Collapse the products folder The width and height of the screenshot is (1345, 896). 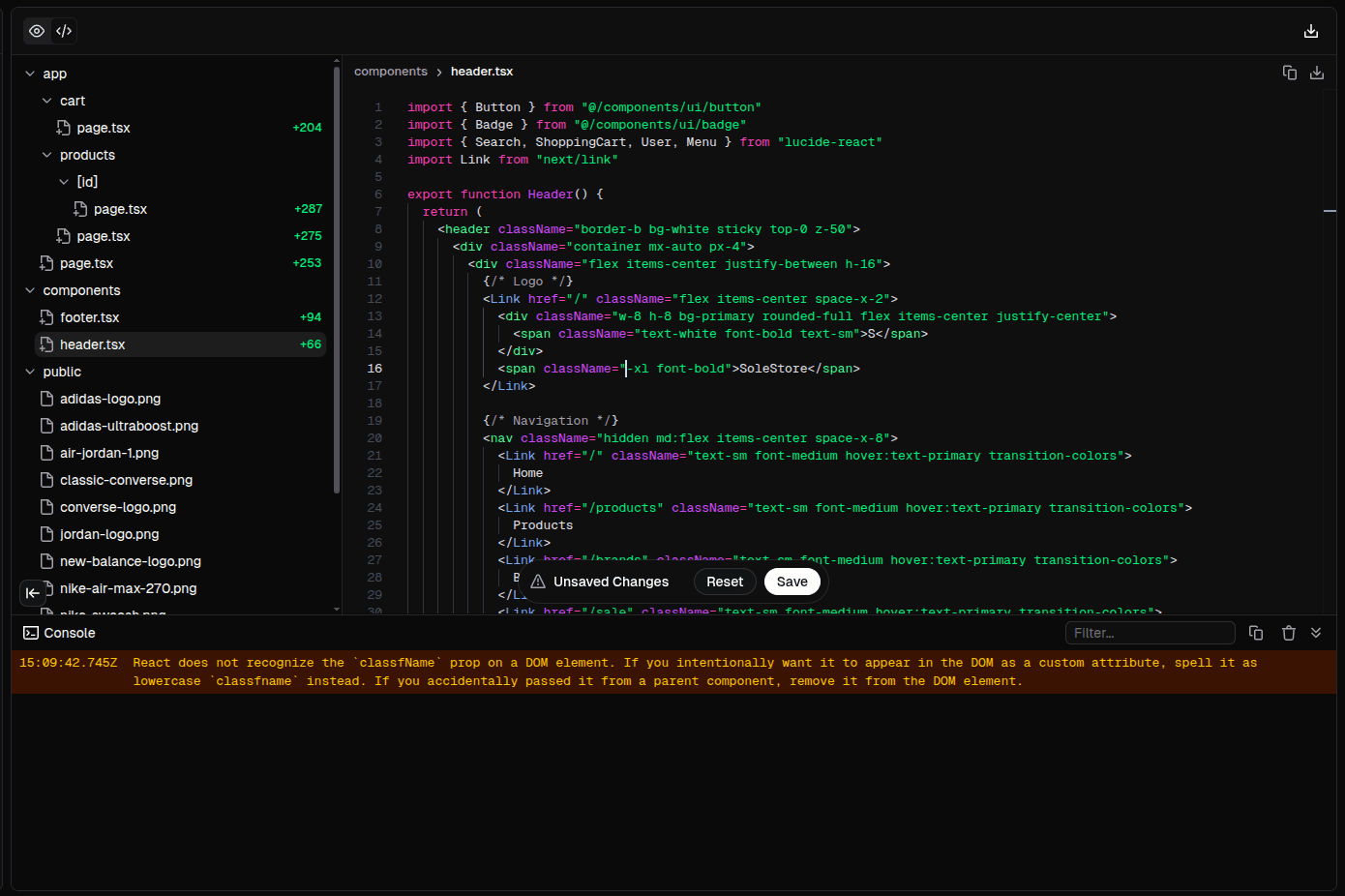pos(47,155)
